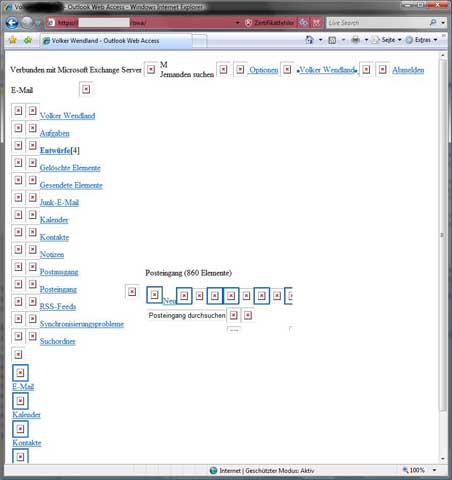Open the Optionen link

264,70
